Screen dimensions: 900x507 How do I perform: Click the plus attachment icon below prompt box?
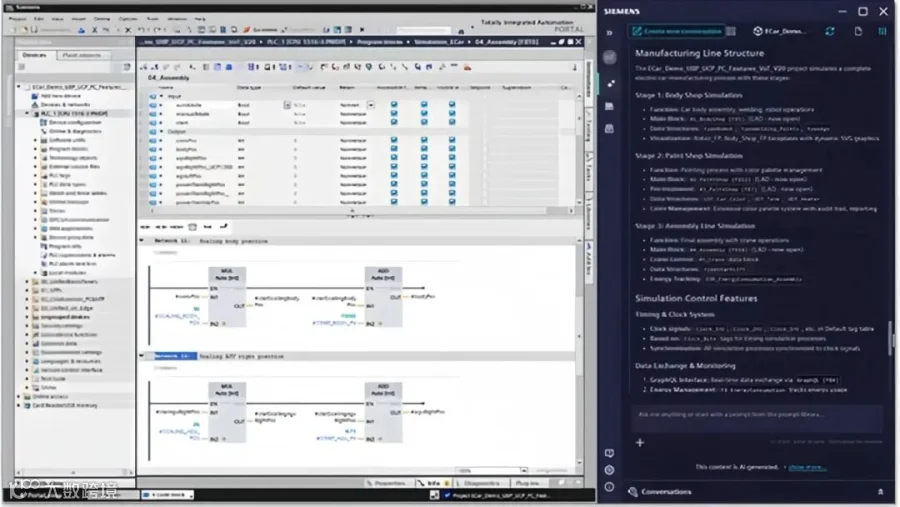[639, 443]
